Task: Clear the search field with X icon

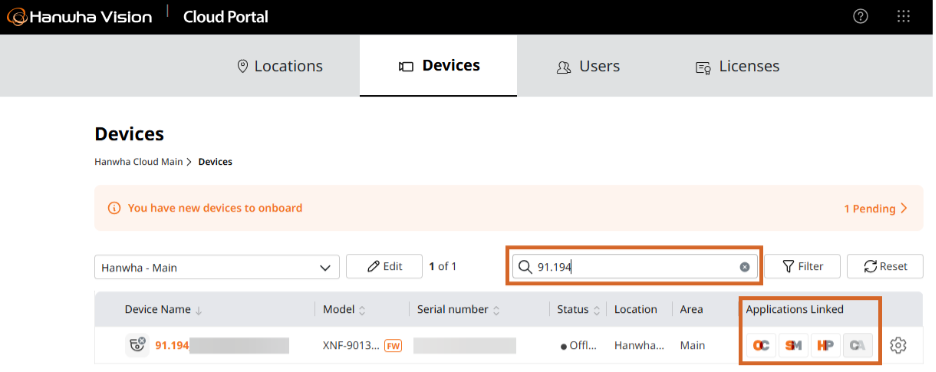Action: click(x=744, y=267)
